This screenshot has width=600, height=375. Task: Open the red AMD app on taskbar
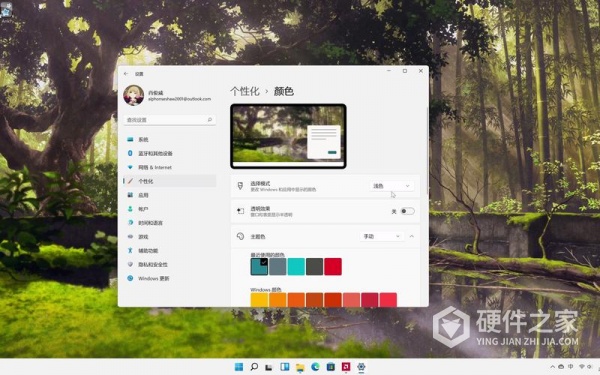(x=346, y=367)
